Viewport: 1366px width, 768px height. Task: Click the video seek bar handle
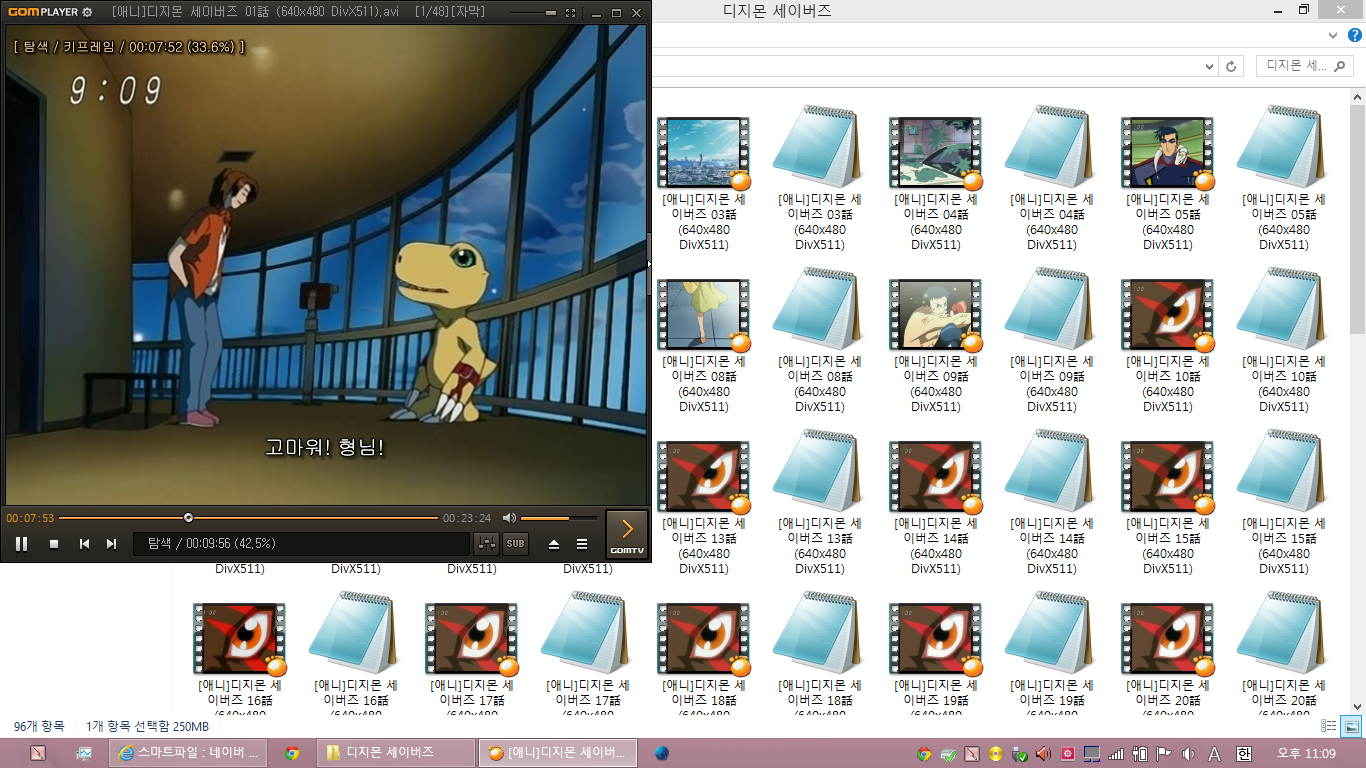(x=188, y=518)
